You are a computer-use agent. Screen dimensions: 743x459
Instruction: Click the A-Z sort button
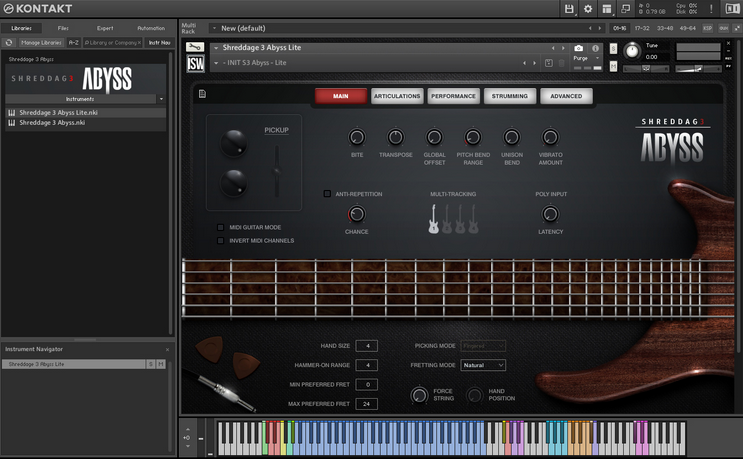(73, 43)
